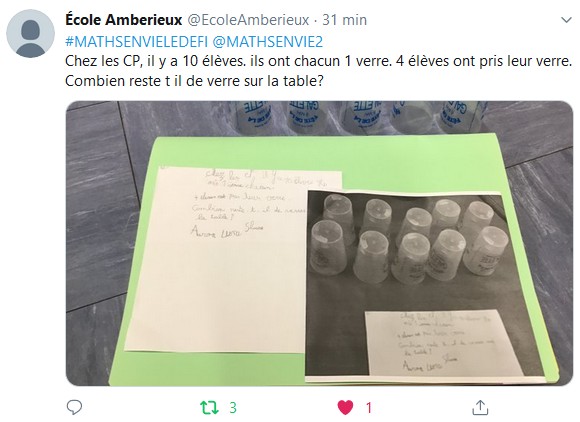The image size is (580, 422).
Task: Click the like count number 1
Action: [368, 408]
